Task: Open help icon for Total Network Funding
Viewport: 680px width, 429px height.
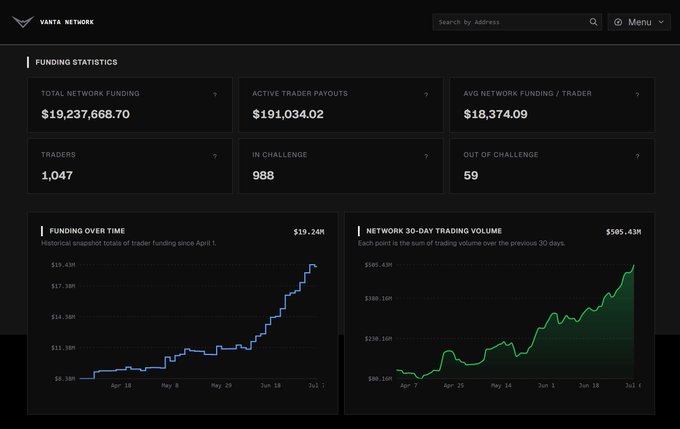Action: coord(215,94)
